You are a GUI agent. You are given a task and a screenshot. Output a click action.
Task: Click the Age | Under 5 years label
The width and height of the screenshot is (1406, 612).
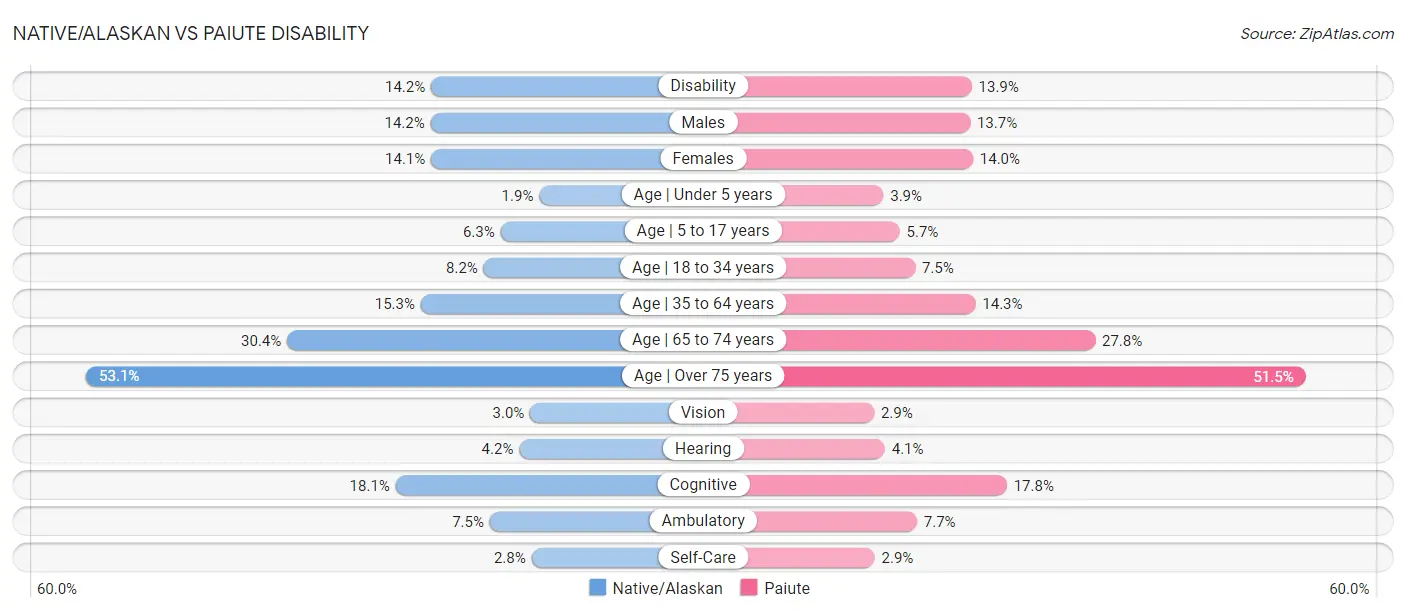tap(703, 195)
